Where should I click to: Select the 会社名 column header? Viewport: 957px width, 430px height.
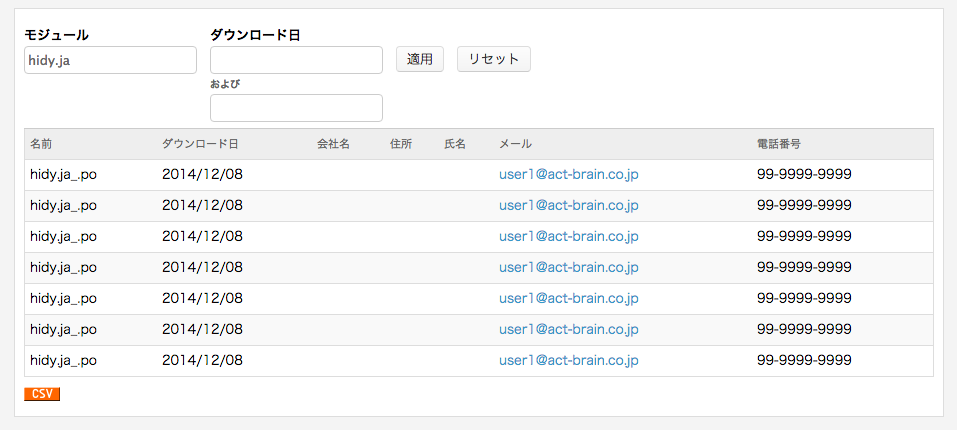[333, 144]
